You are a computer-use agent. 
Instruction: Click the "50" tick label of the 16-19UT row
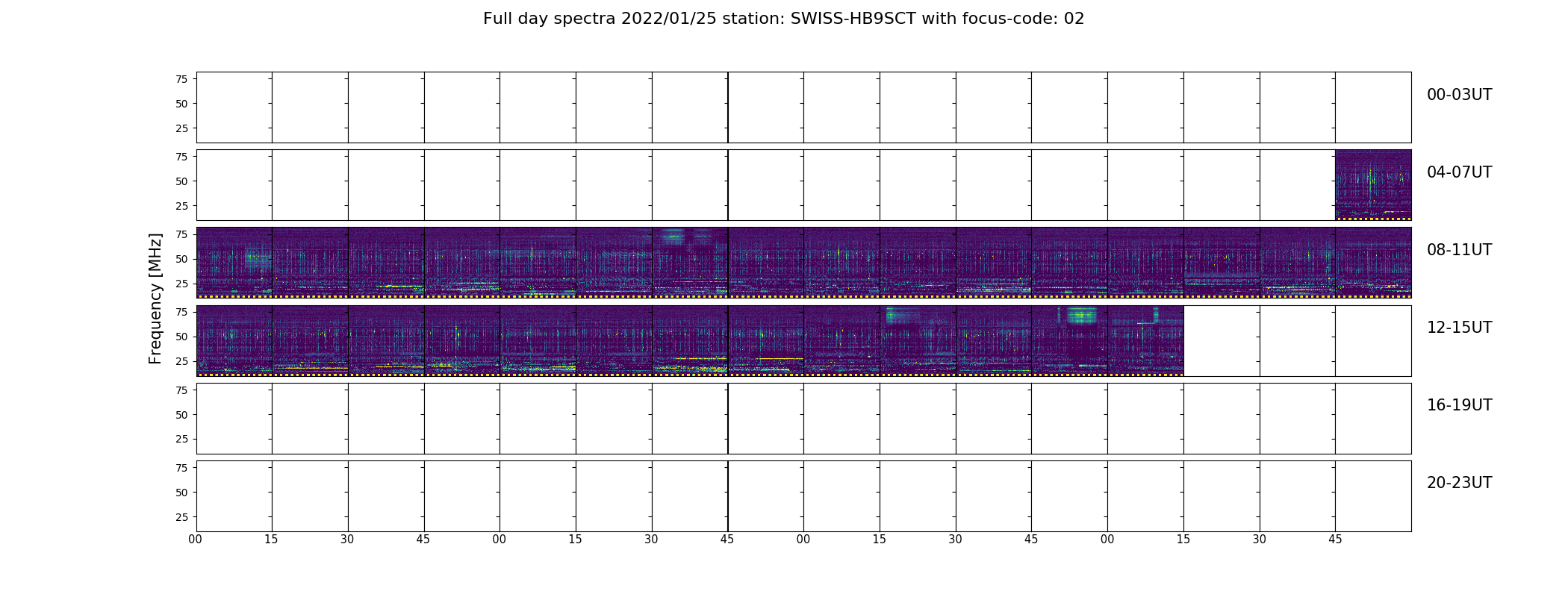181,415
